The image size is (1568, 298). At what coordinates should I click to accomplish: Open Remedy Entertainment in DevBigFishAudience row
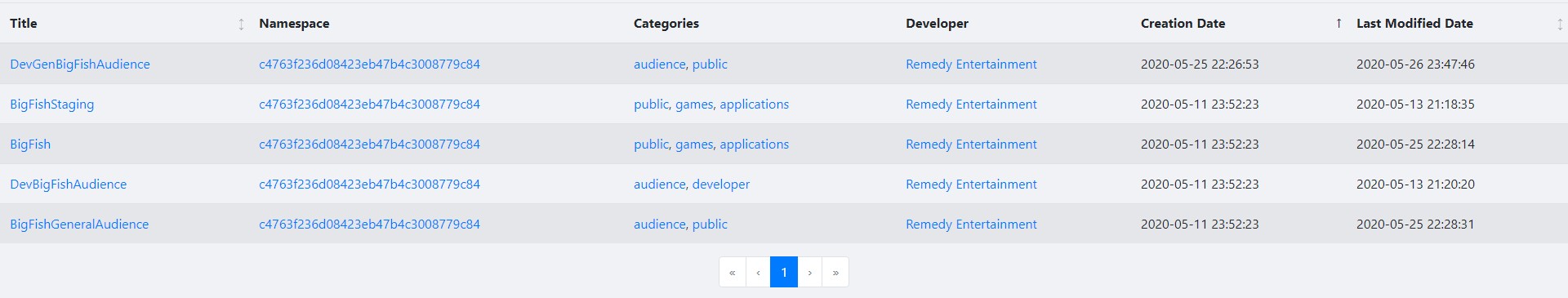pyautogui.click(x=971, y=184)
